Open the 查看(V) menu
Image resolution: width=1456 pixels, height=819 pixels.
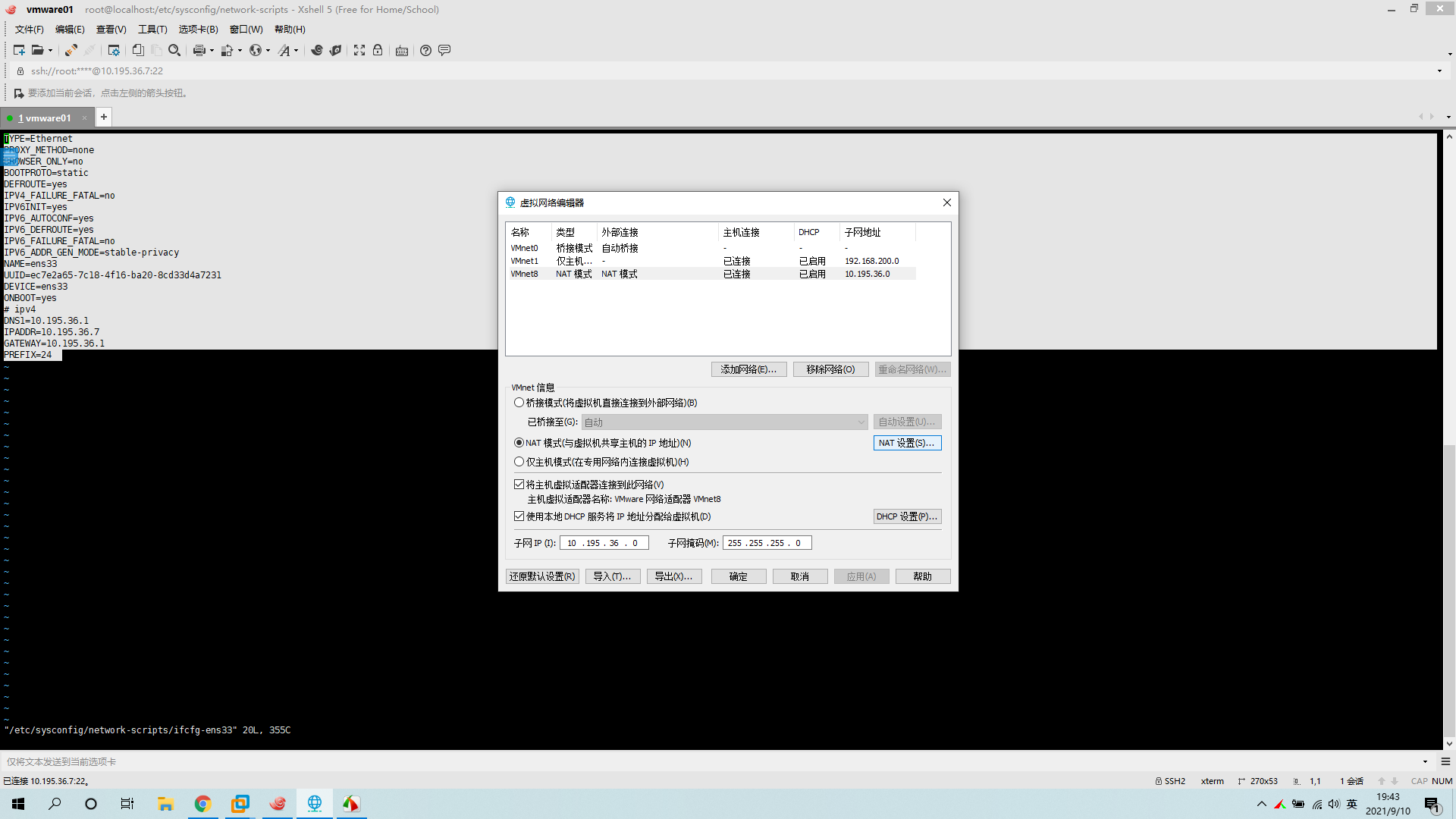[111, 30]
